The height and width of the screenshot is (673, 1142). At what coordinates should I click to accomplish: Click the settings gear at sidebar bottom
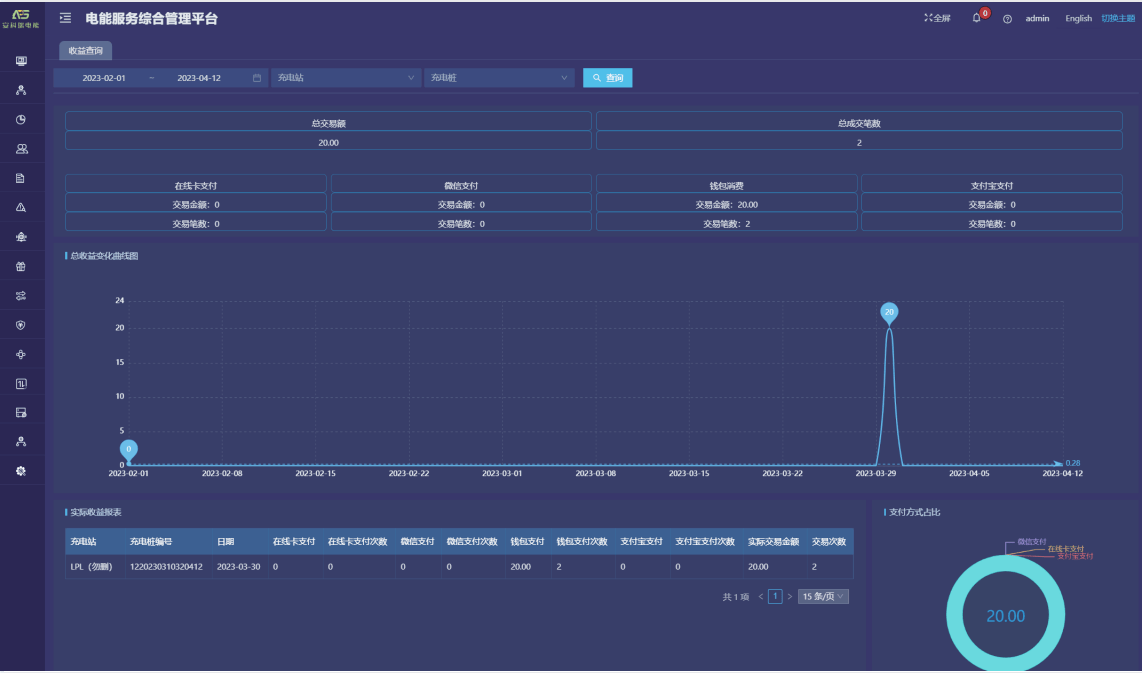tap(21, 470)
